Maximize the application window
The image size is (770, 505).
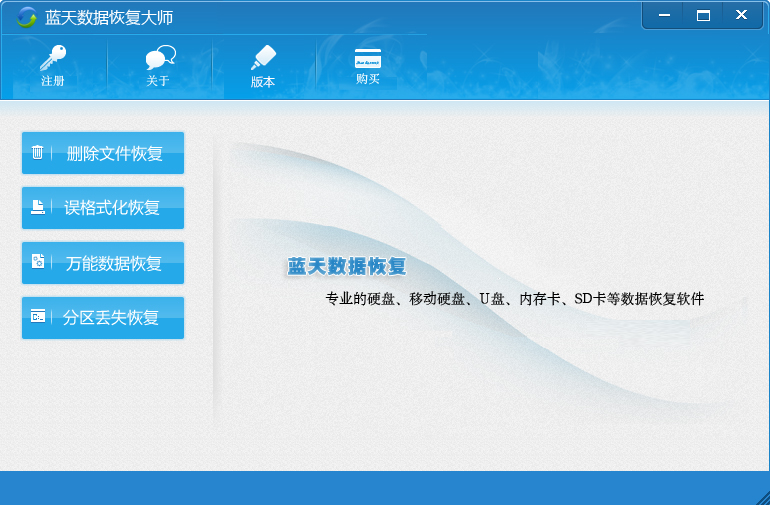click(x=703, y=15)
